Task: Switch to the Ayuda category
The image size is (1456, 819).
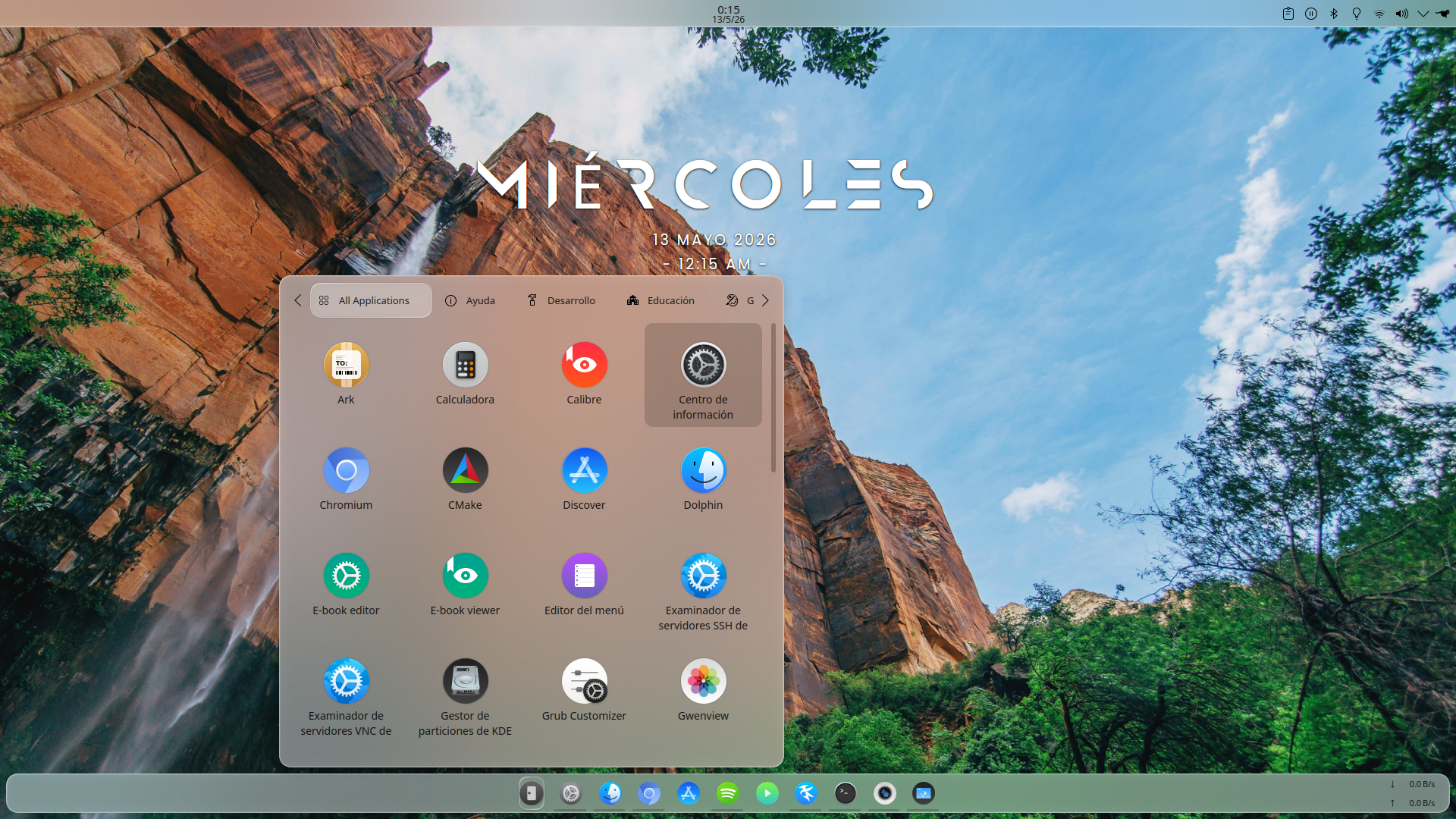Action: point(470,300)
